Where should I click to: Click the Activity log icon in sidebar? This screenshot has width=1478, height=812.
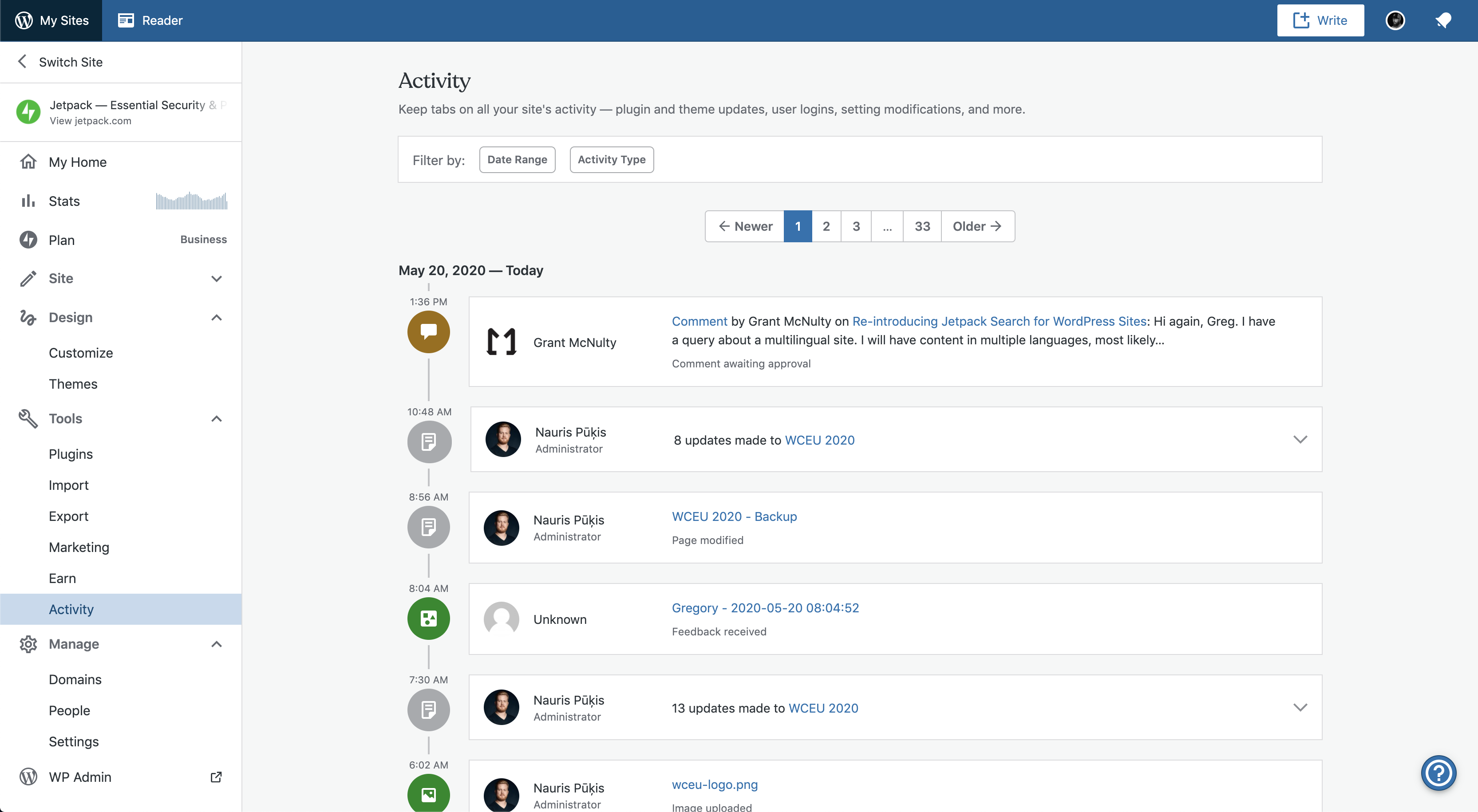[x=70, y=608]
